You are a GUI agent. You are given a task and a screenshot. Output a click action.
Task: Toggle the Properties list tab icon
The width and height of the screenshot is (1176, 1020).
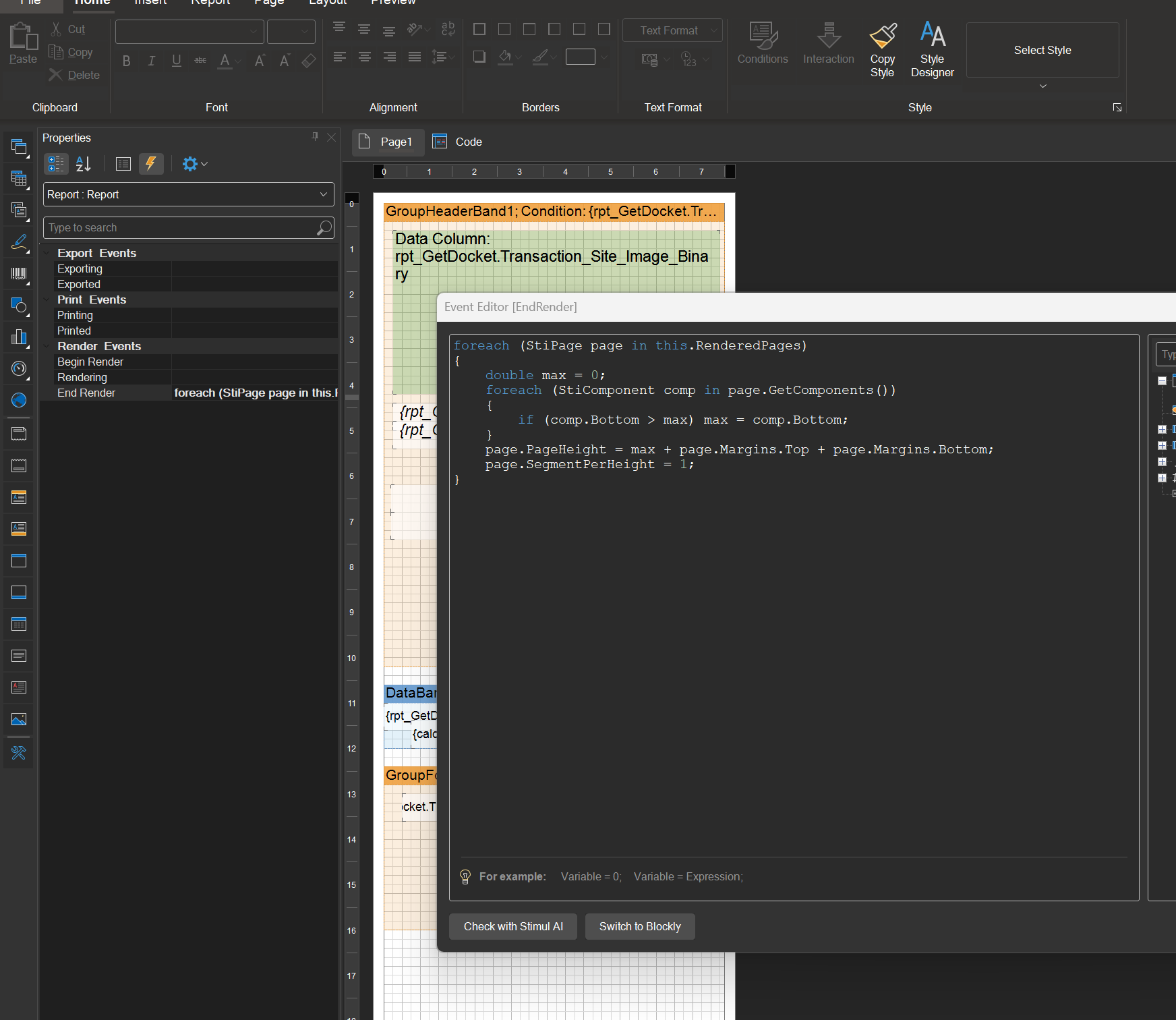coord(123,164)
